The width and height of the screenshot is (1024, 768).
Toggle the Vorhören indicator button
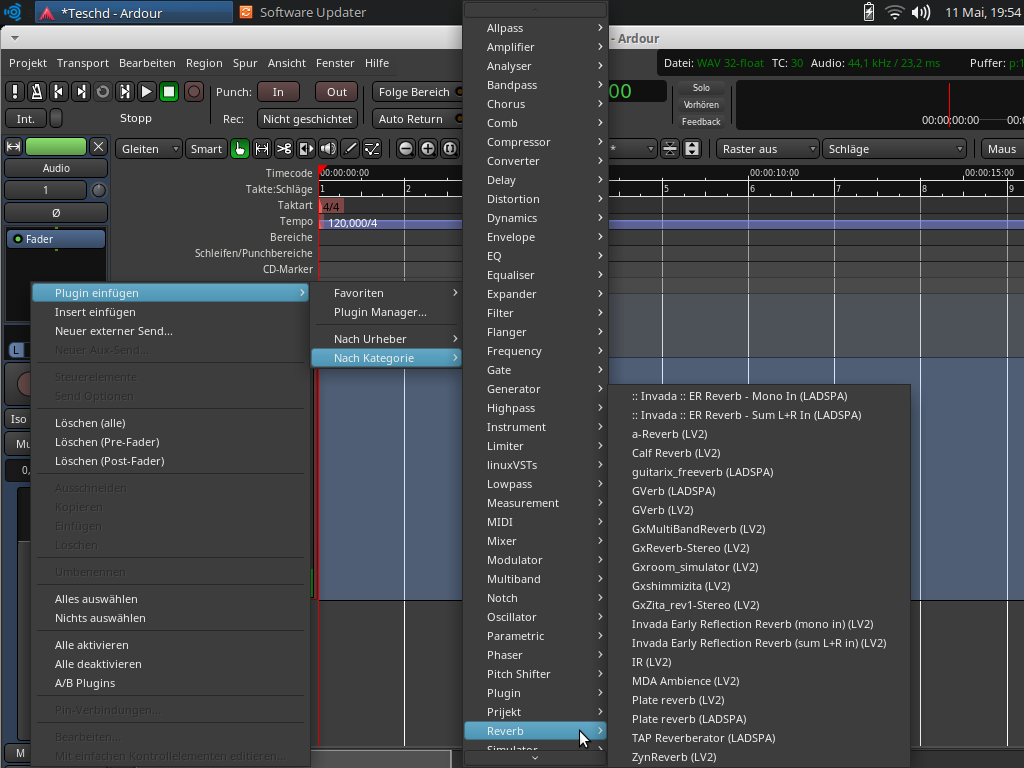tap(701, 104)
